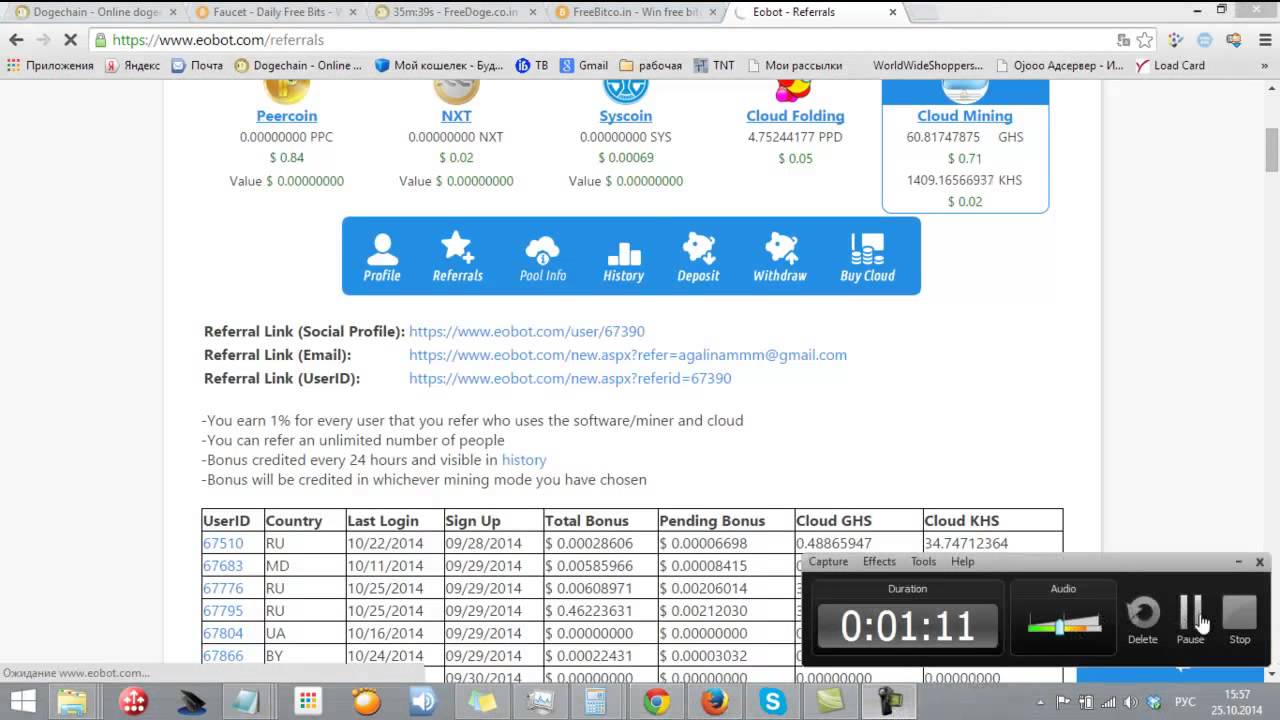This screenshot has height=720, width=1280.
Task: Open the Referrals icon in blue toolbar
Action: click(457, 257)
